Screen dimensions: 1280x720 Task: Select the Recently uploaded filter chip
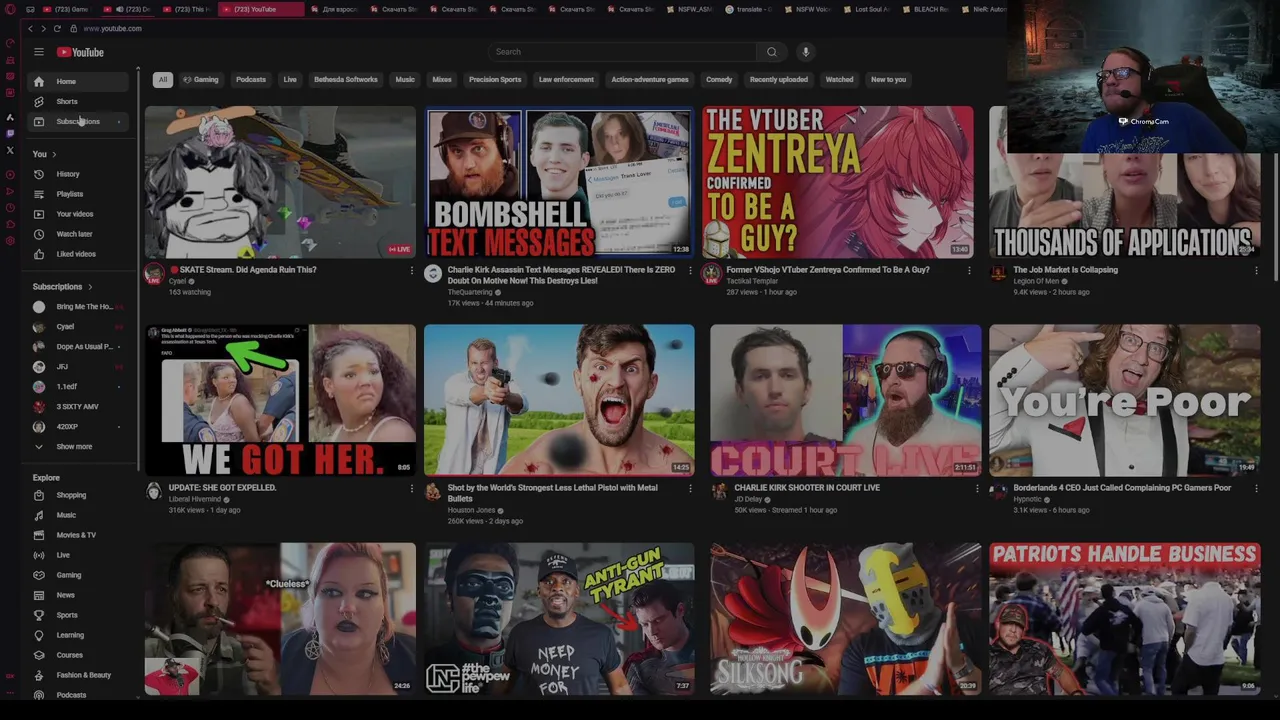[x=779, y=80]
